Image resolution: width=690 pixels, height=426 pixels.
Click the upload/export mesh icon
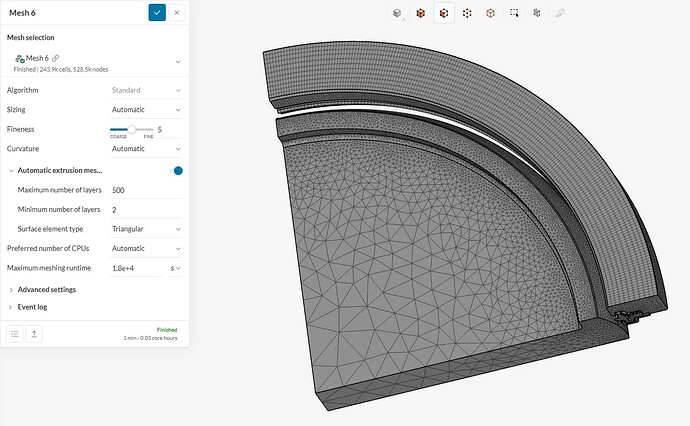[36, 333]
